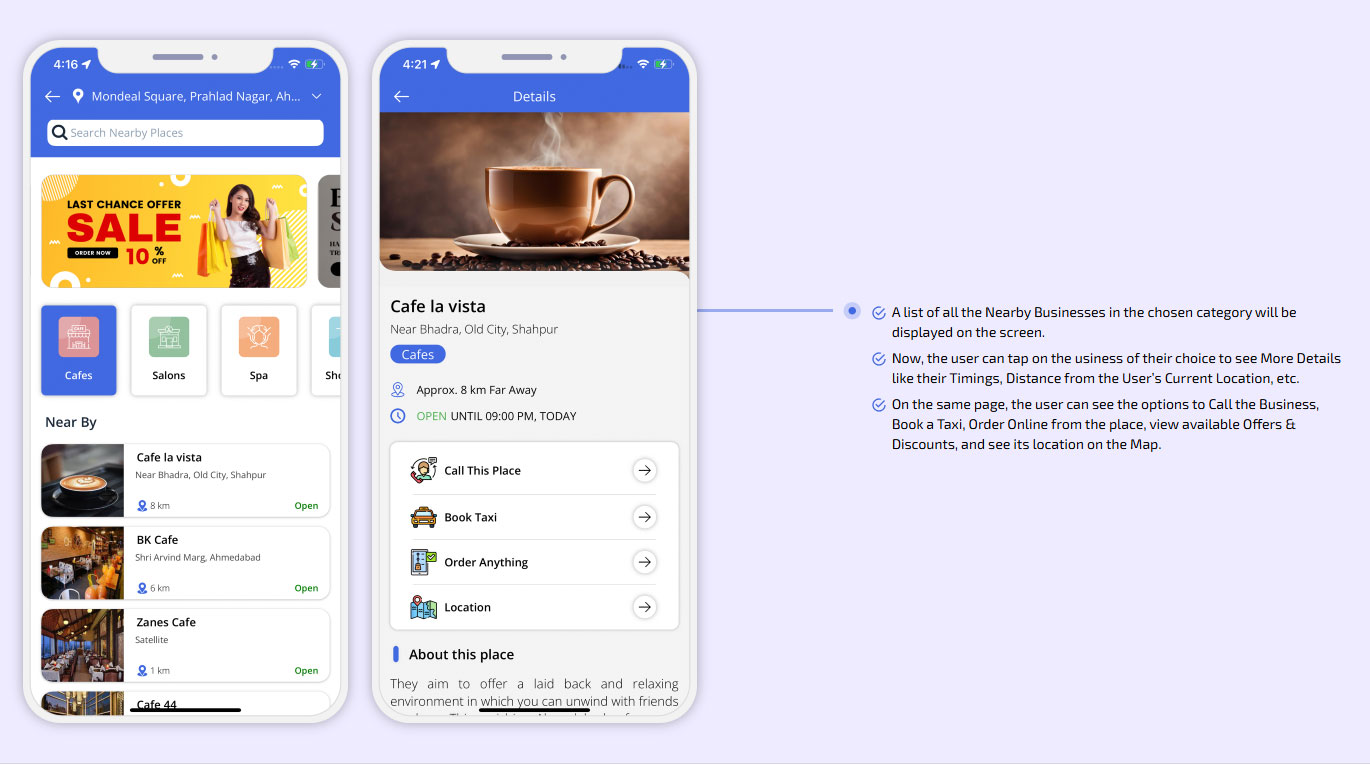Expand the Mondeal Square location dropdown
Screen dimensions: 1370x765
316,97
